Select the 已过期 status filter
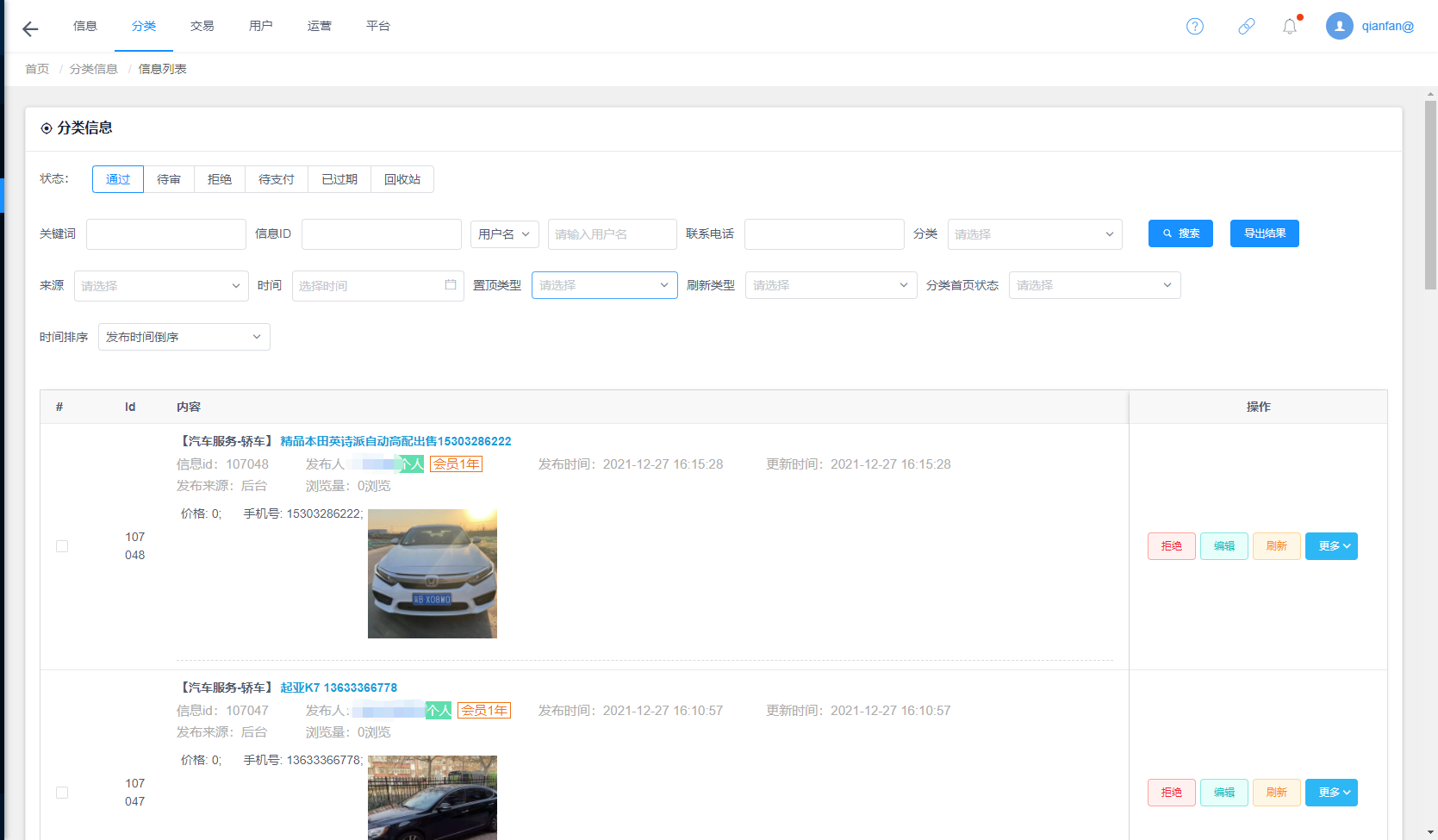Viewport: 1438px width, 840px height. [x=339, y=179]
